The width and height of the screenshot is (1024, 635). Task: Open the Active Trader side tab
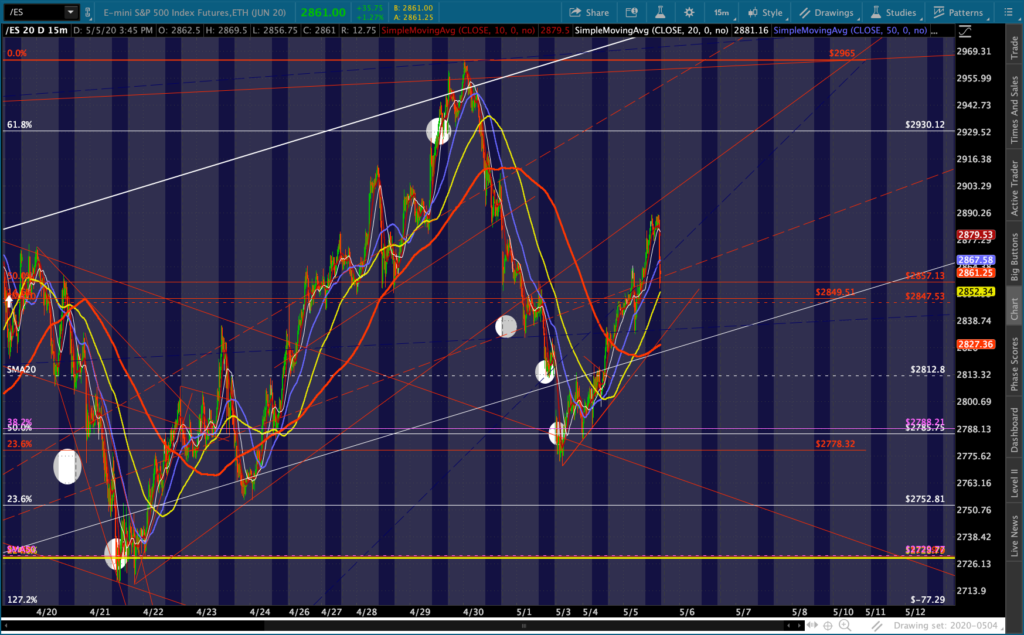[1014, 188]
